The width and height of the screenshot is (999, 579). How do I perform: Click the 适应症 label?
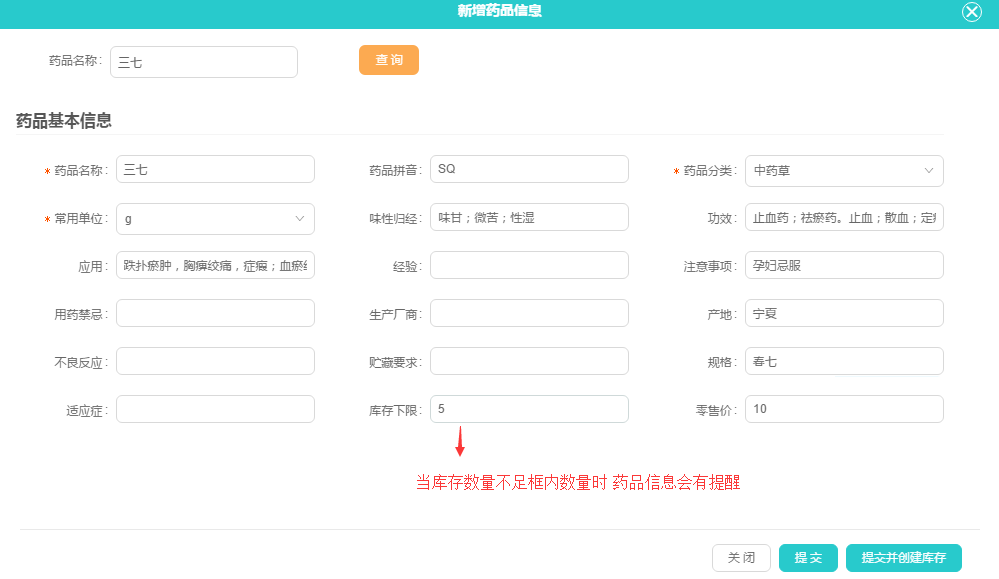tap(87, 411)
